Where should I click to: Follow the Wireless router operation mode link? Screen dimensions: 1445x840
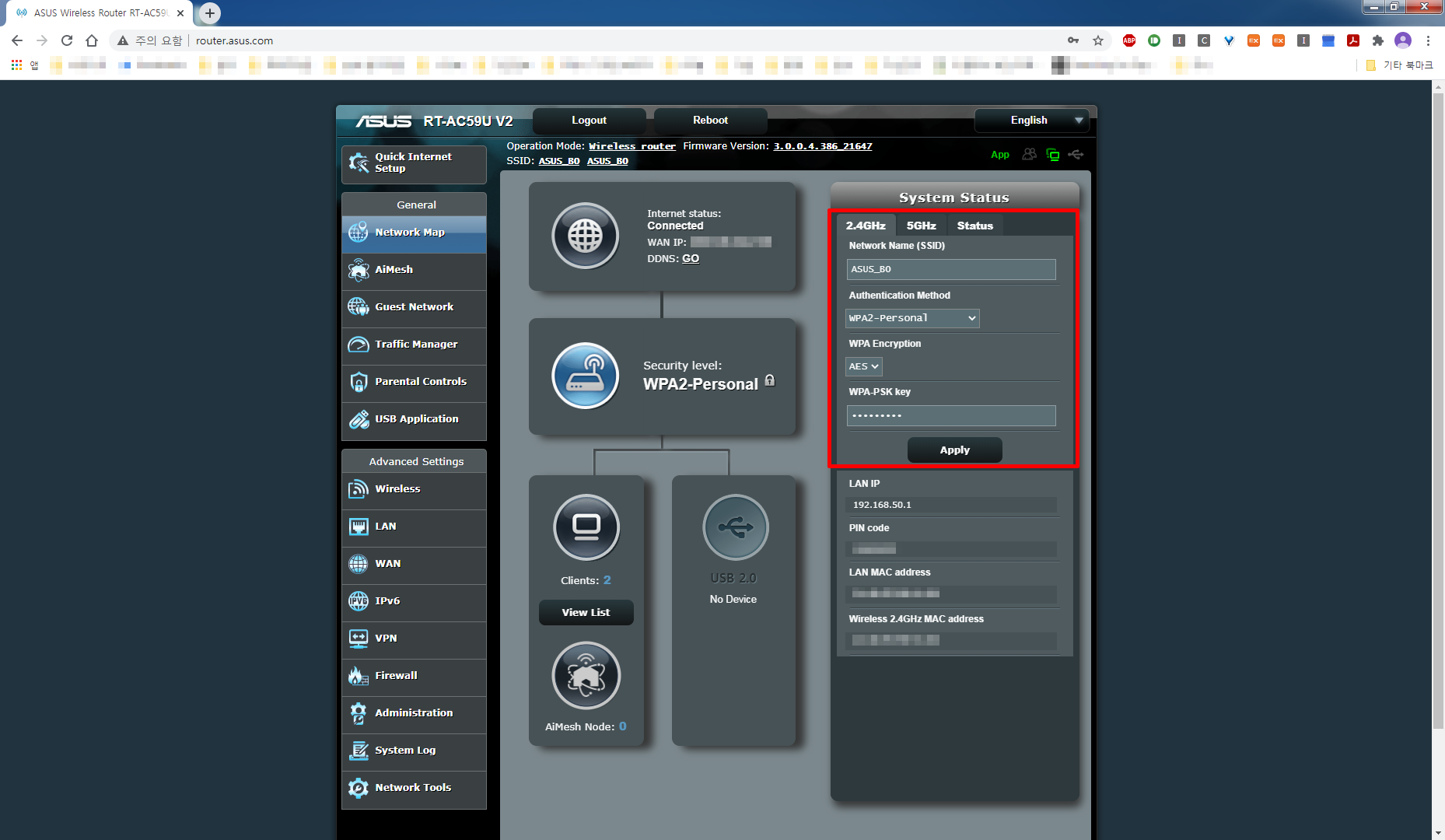pyautogui.click(x=632, y=146)
